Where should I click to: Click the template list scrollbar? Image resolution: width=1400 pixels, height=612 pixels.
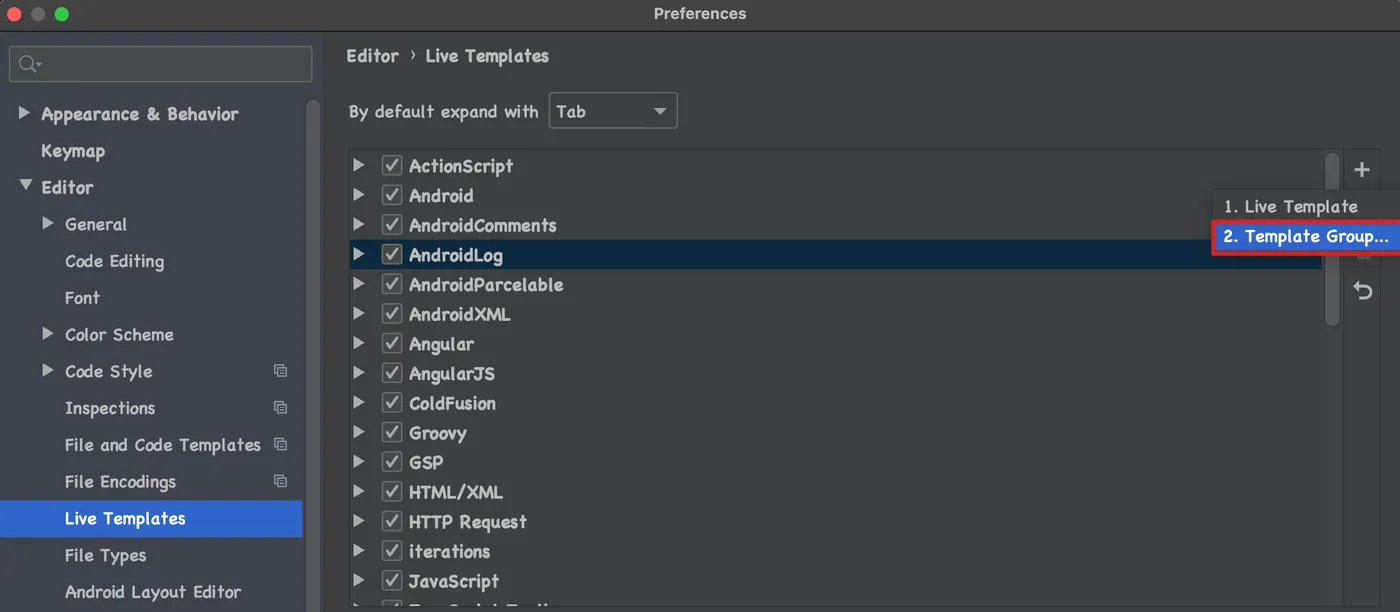tap(1332, 240)
